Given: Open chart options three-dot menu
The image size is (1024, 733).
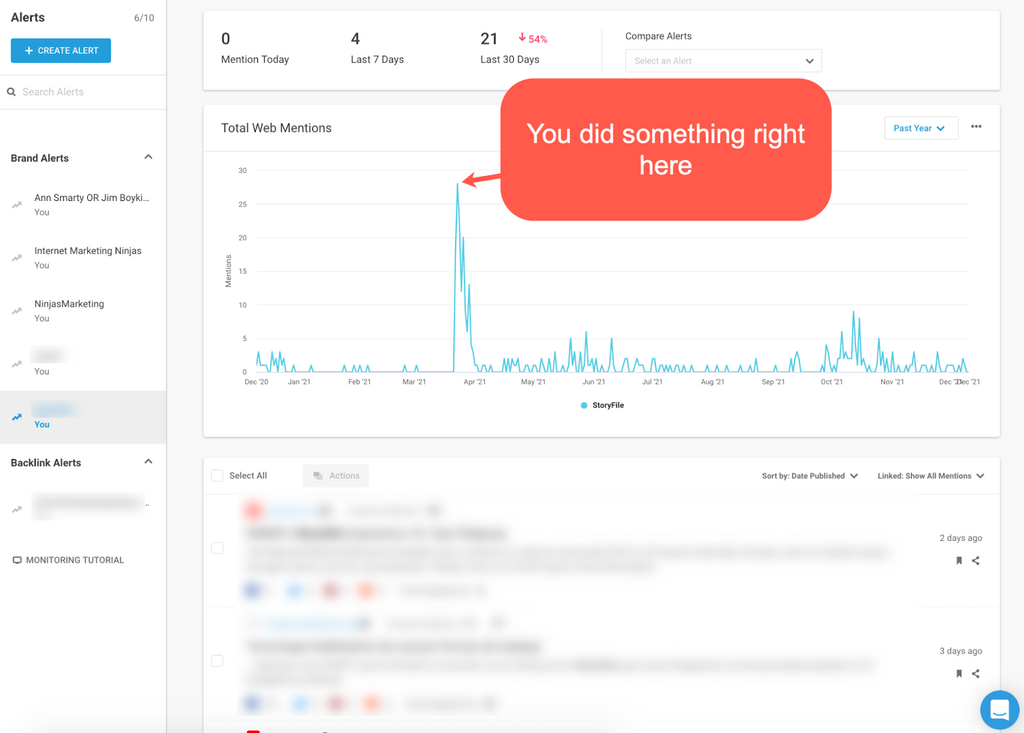Looking at the screenshot, I should point(976,127).
